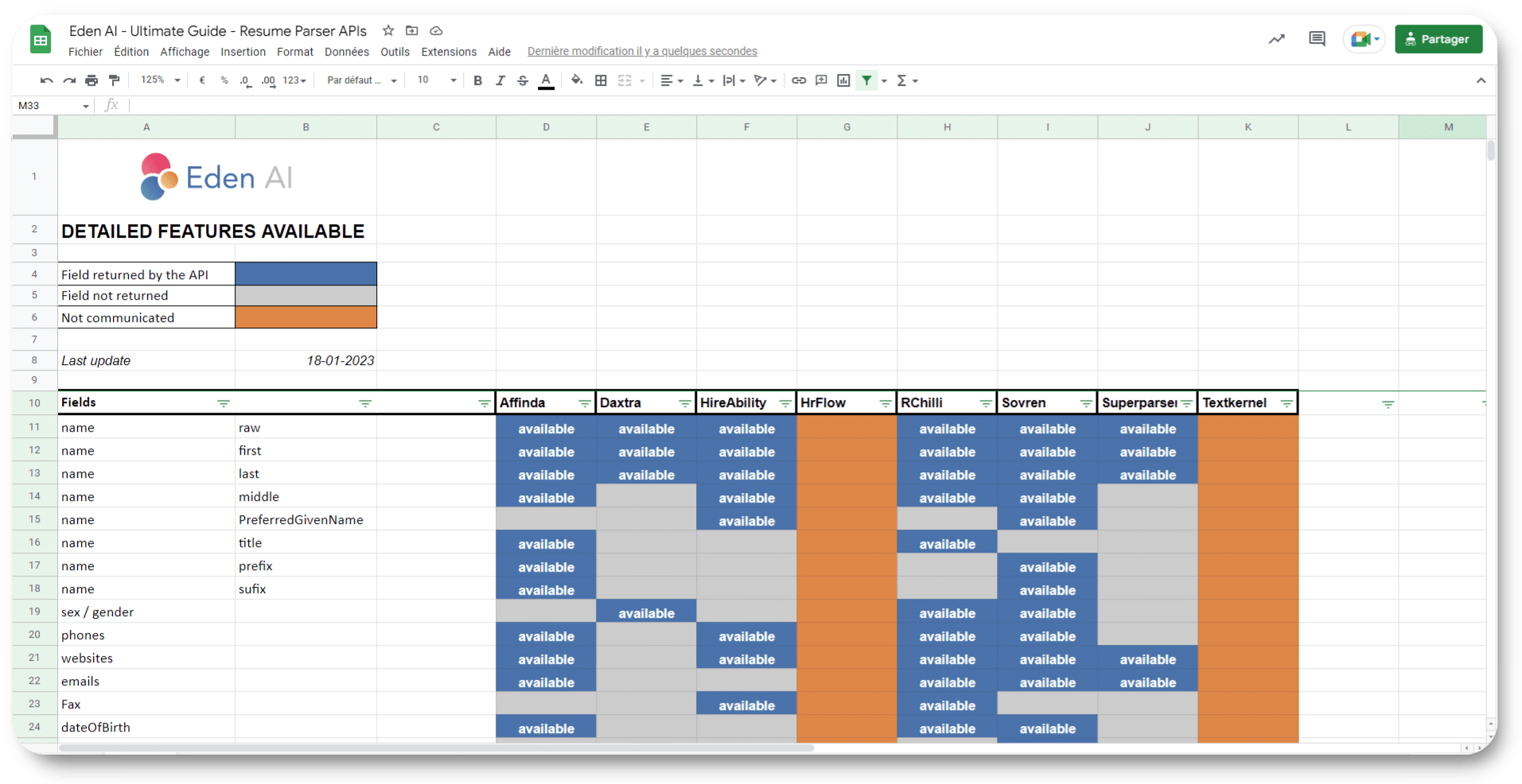Open the Affinda column filter dropdown
1522x784 pixels.
click(585, 404)
